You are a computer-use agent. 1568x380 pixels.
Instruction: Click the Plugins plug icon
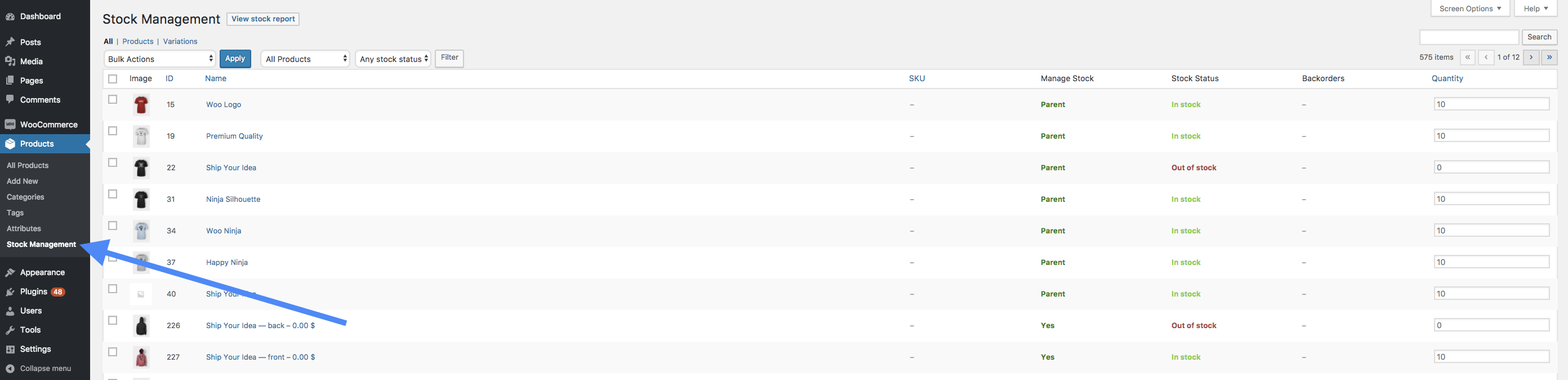[10, 291]
